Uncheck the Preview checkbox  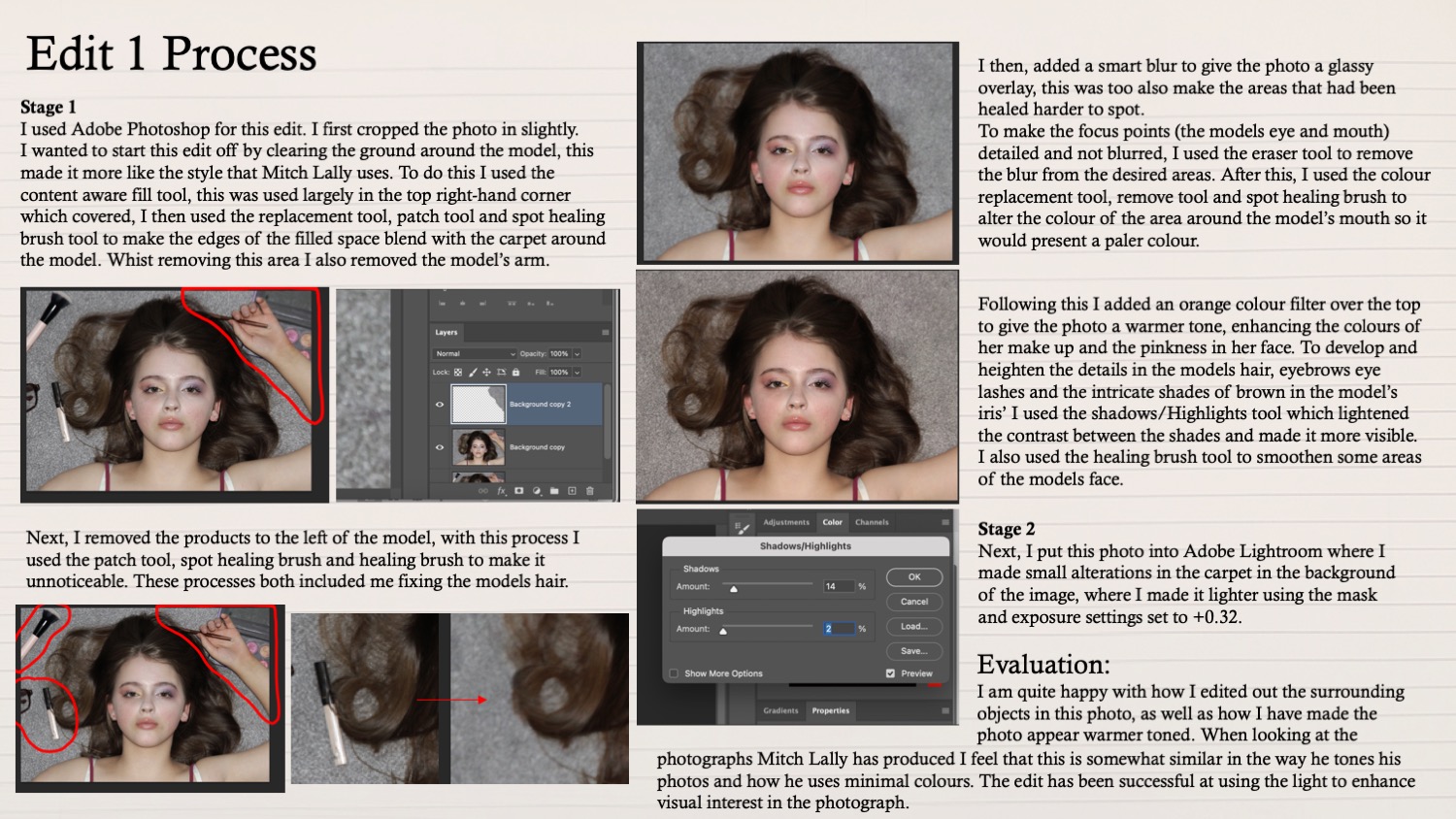(x=890, y=673)
